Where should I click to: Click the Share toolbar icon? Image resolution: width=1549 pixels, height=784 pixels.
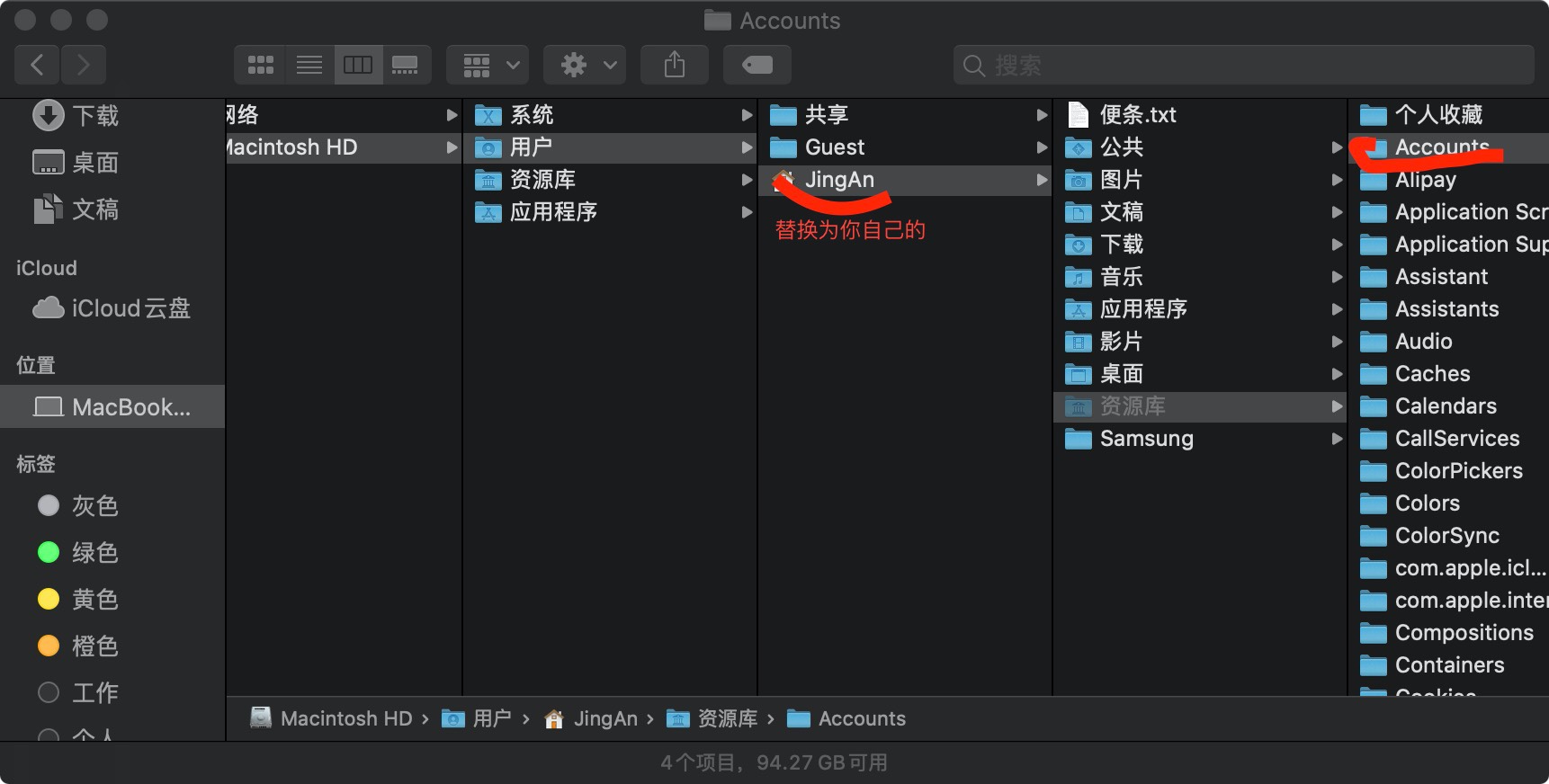pos(674,65)
